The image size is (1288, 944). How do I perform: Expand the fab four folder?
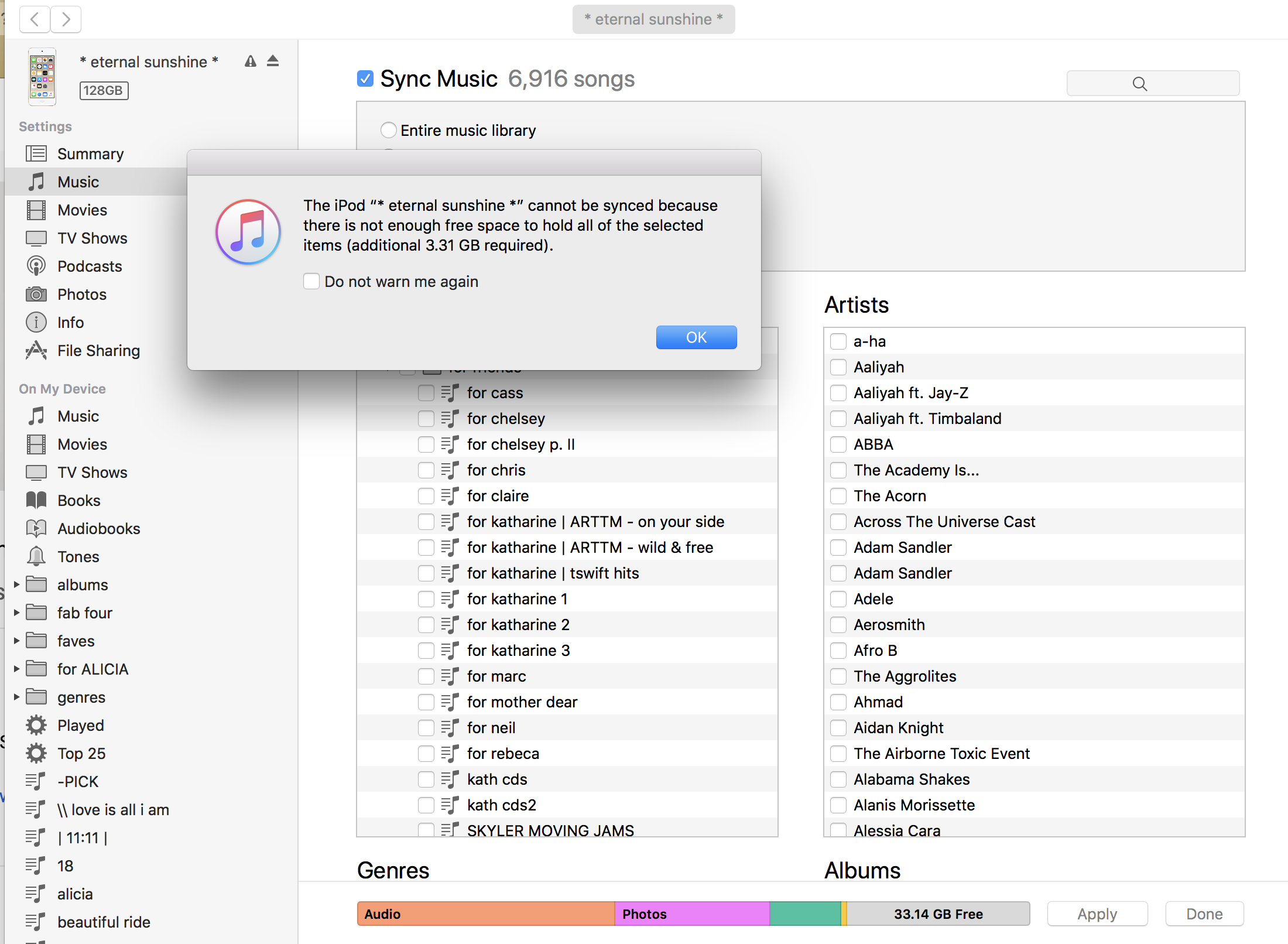coord(16,613)
